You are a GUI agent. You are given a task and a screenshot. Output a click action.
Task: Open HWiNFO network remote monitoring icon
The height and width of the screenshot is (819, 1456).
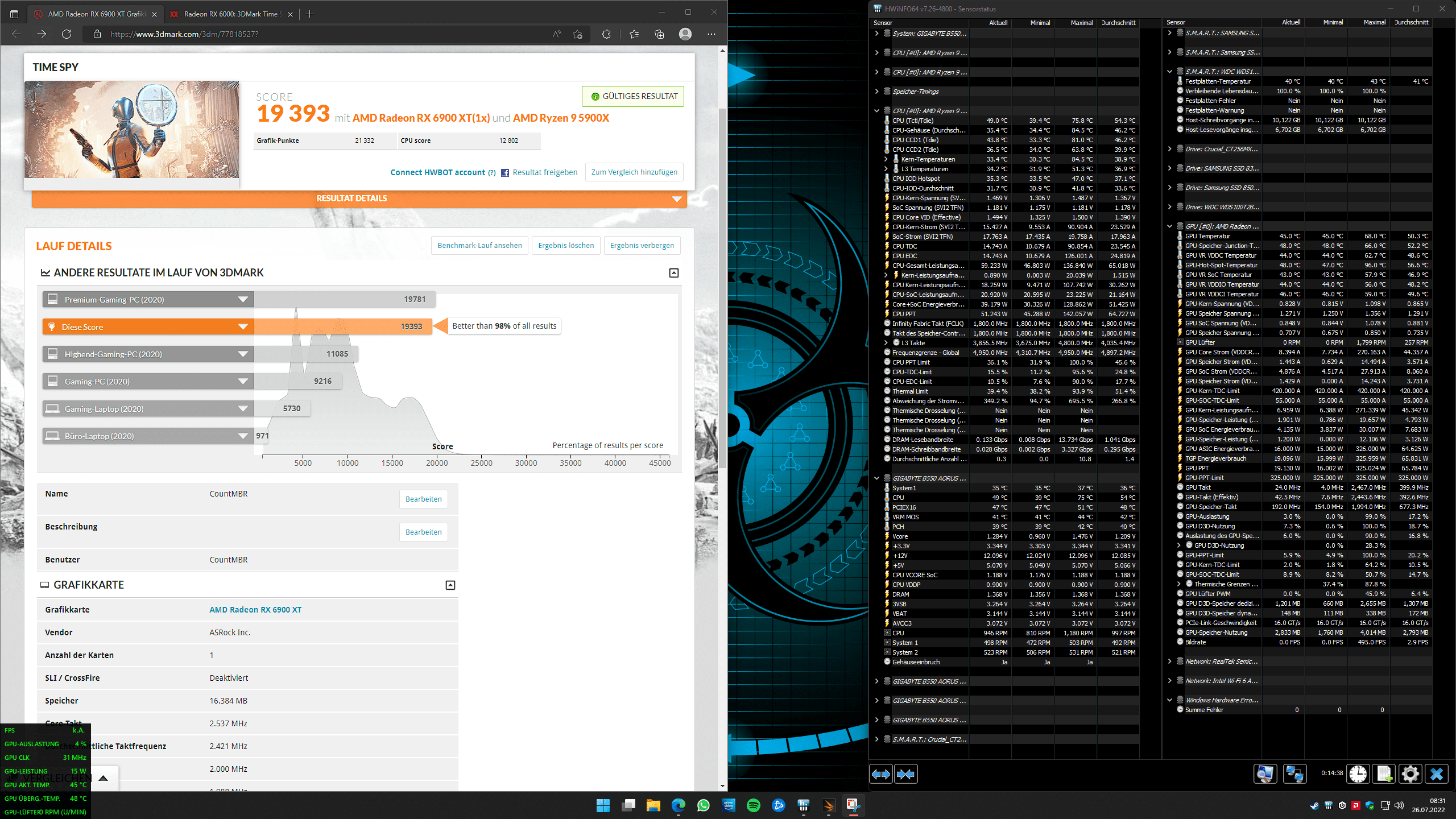(x=1294, y=774)
